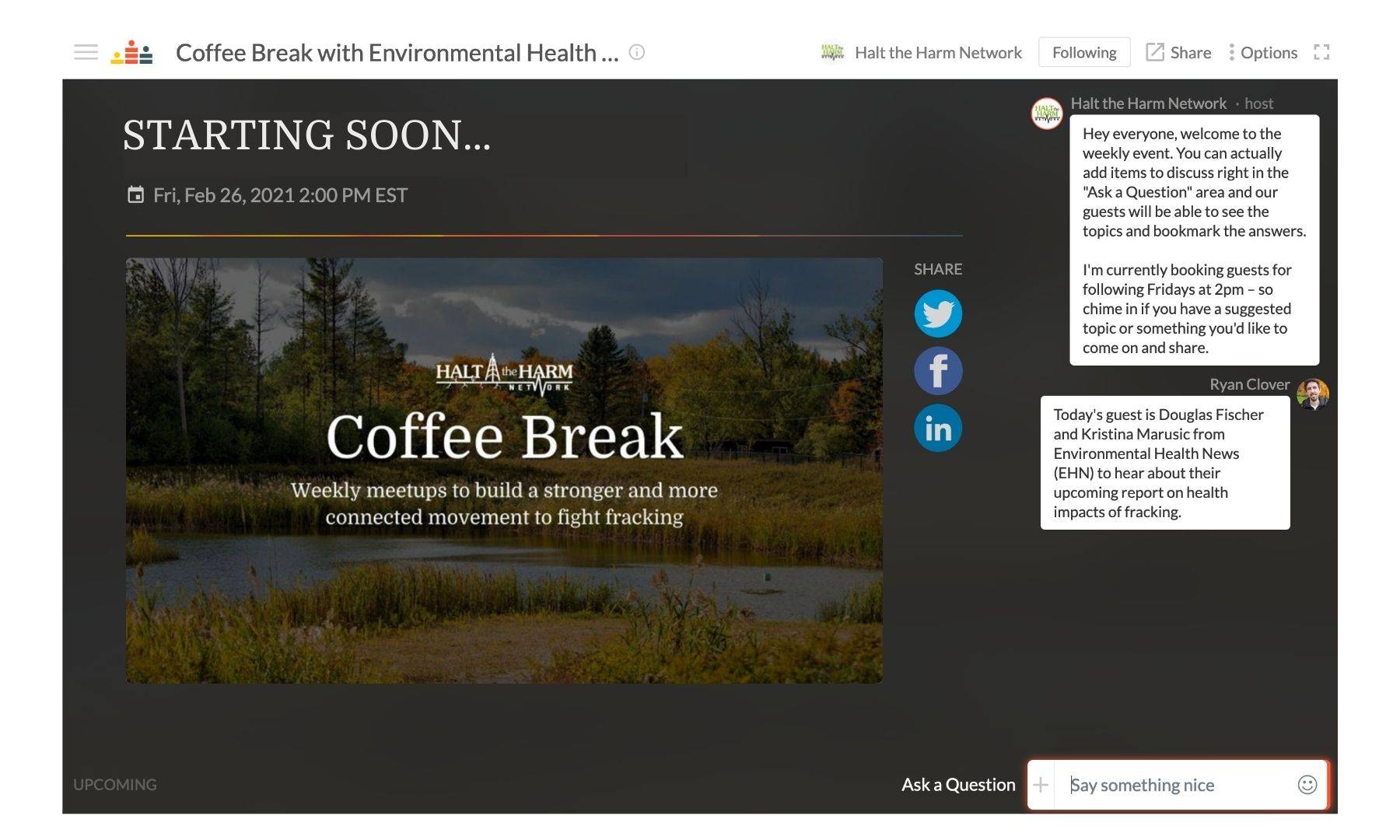Open the Ask a Question panel
1400x840 pixels.
958,785
